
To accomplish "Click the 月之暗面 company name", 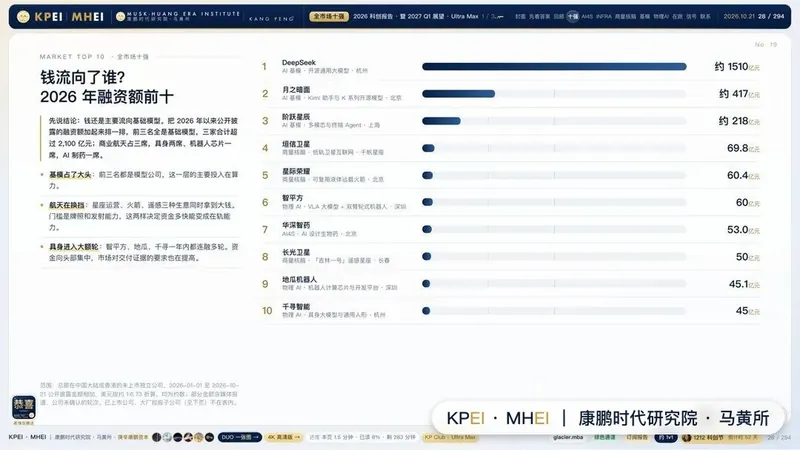I will 296,90.
